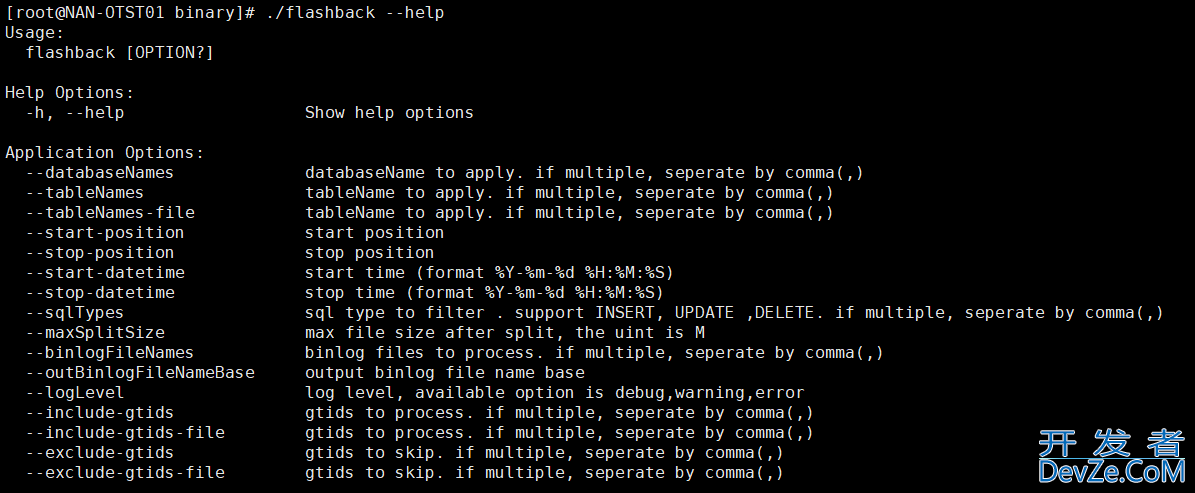Click the --start-position option

(x=104, y=232)
